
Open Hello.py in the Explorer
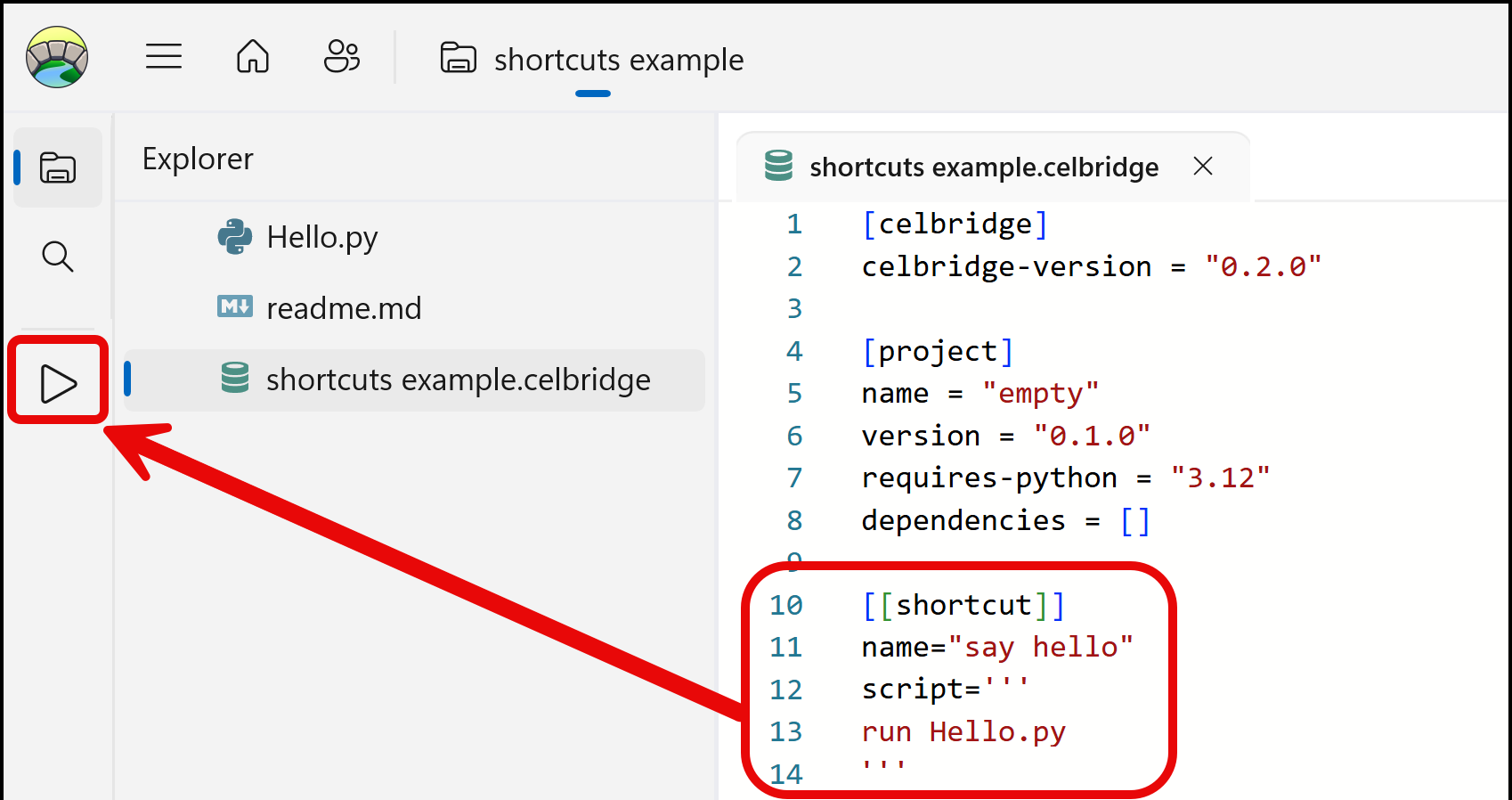(322, 238)
